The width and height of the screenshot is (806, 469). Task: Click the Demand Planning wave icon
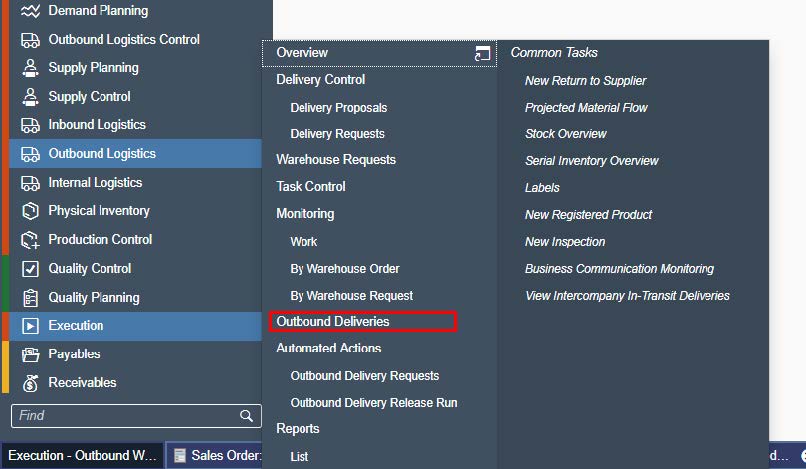point(30,11)
